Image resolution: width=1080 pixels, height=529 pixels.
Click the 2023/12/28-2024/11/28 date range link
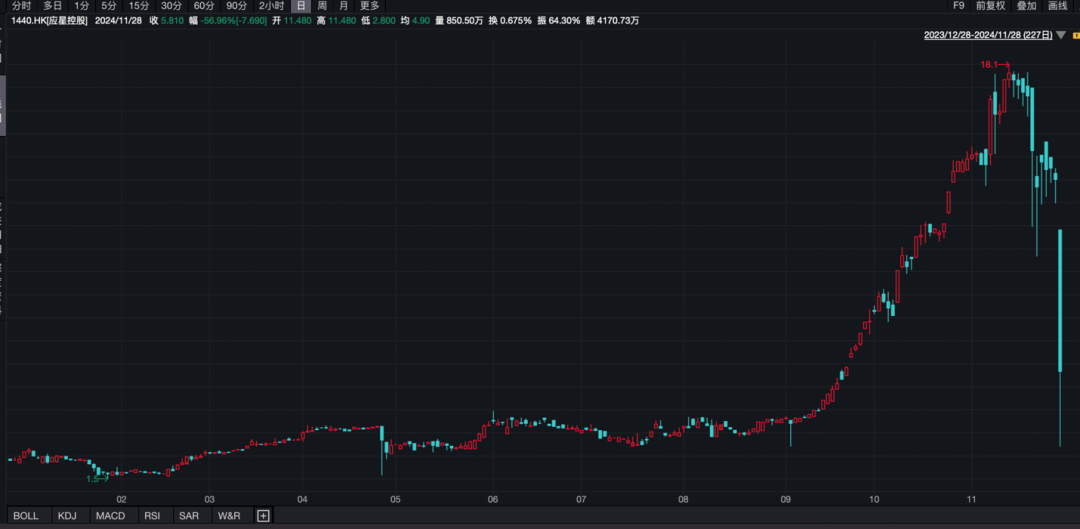[x=987, y=35]
